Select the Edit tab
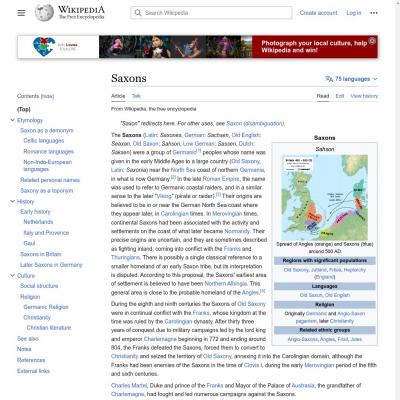Screen dimensions: 400x400 point(340,96)
